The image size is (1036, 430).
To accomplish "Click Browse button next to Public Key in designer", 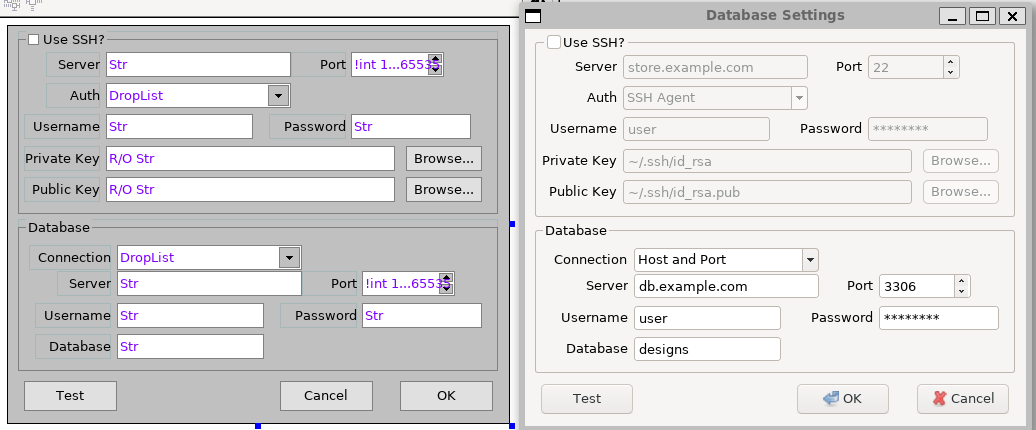I will pos(443,190).
